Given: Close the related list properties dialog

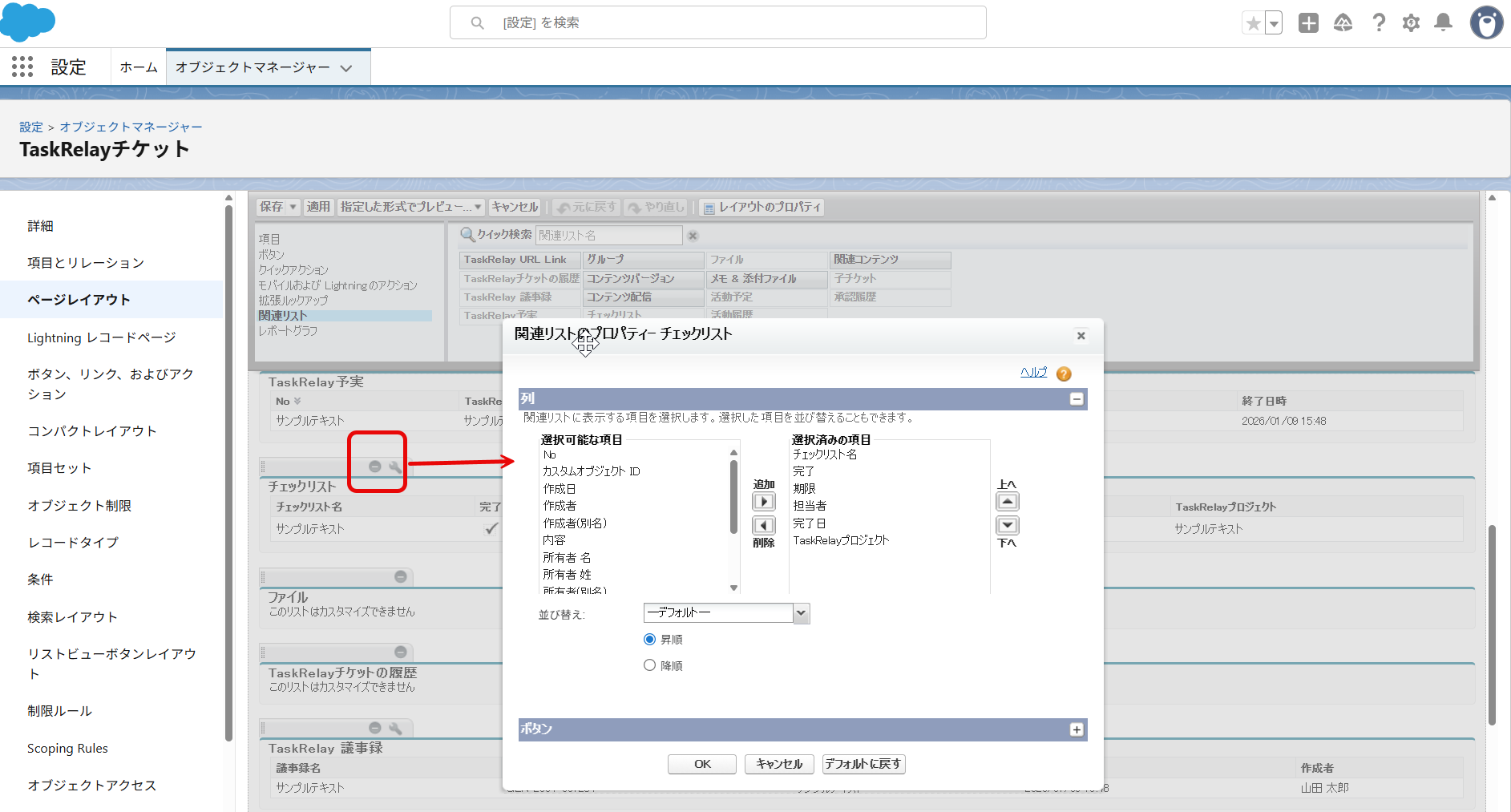Looking at the screenshot, I should point(1081,336).
